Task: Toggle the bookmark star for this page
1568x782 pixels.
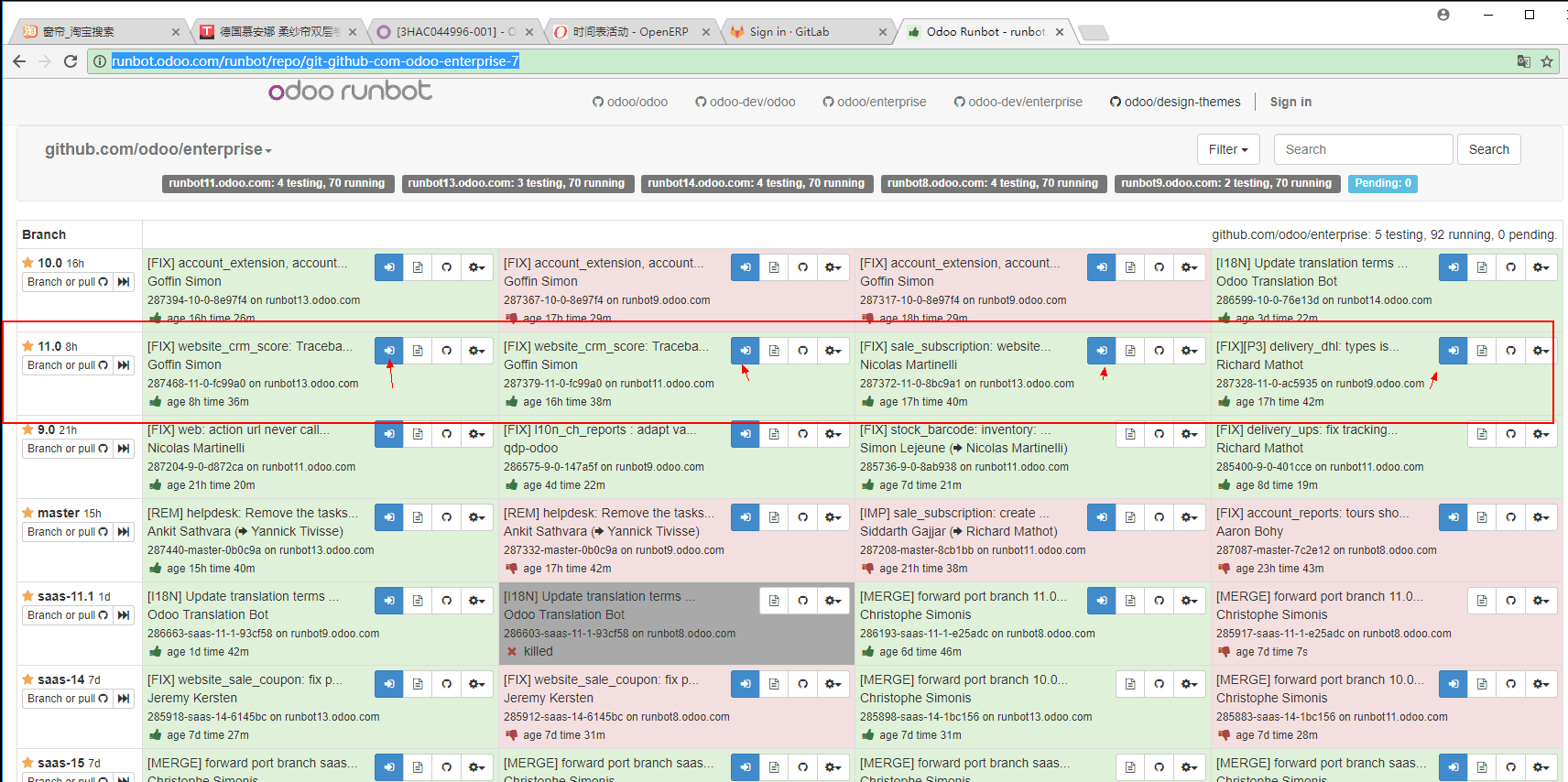Action: (1547, 61)
